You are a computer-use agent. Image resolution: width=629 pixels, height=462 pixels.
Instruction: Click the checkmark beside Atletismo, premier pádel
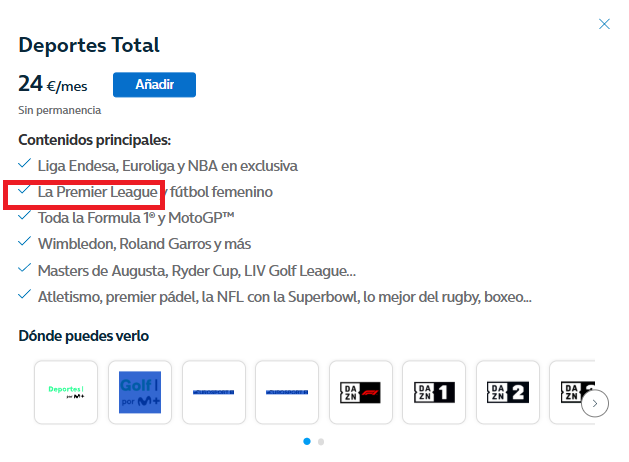coord(24,295)
